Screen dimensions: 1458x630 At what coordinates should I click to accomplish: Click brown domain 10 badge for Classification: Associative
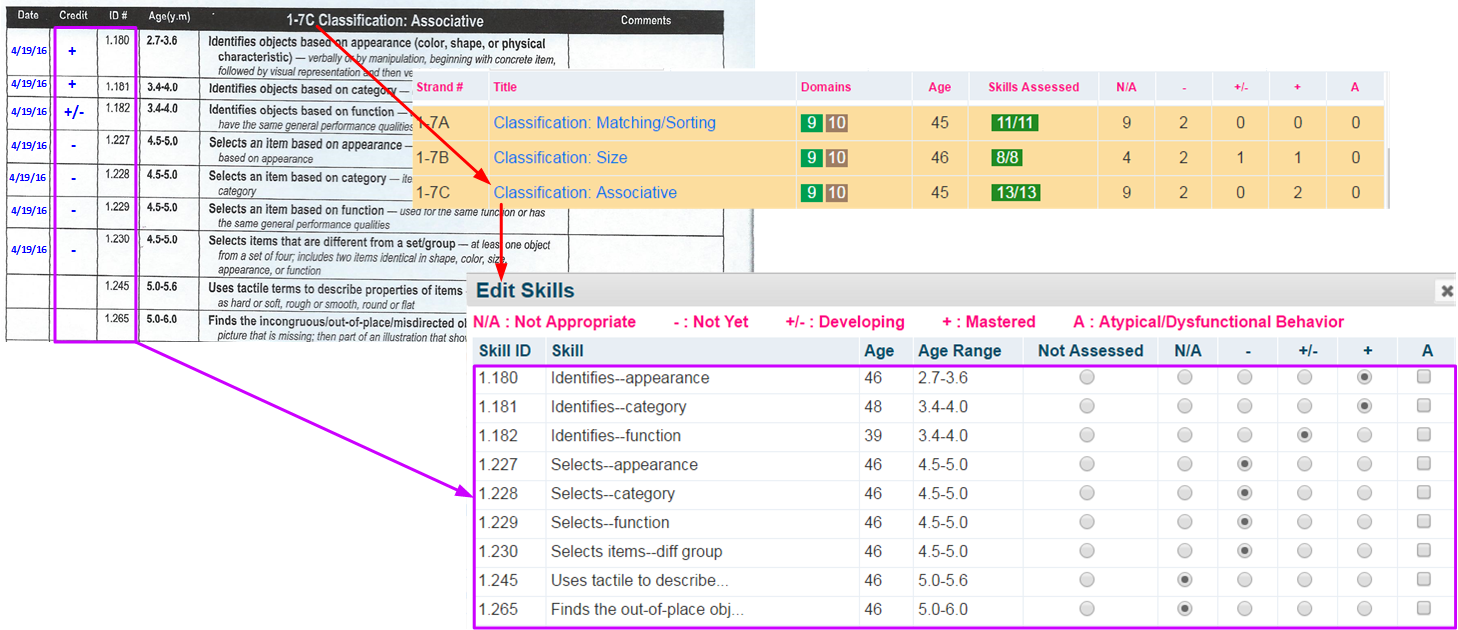[837, 192]
